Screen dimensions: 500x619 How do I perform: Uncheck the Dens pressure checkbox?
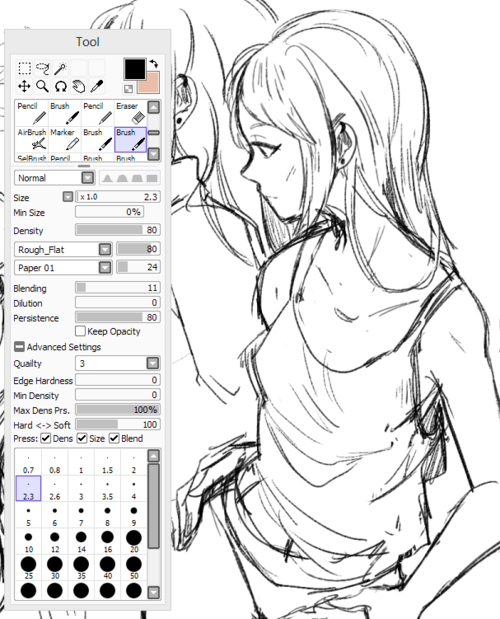[45, 438]
